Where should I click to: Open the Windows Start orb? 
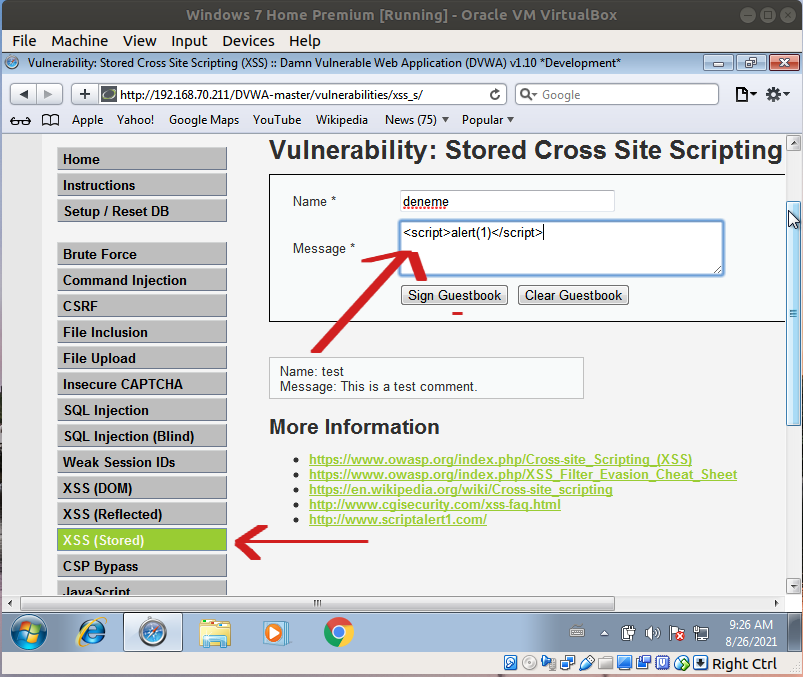coord(29,632)
